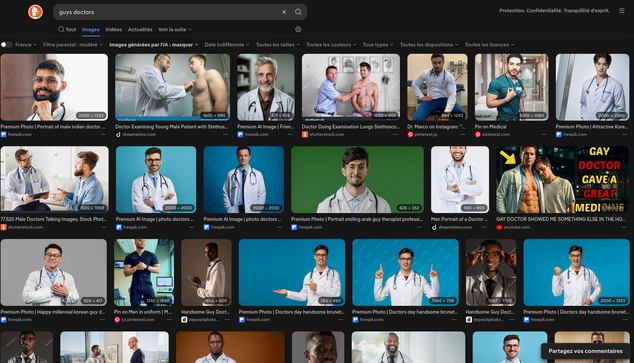634x363 pixels.
Task: Open the doctor in green scrubs thumbnail
Action: 511,87
